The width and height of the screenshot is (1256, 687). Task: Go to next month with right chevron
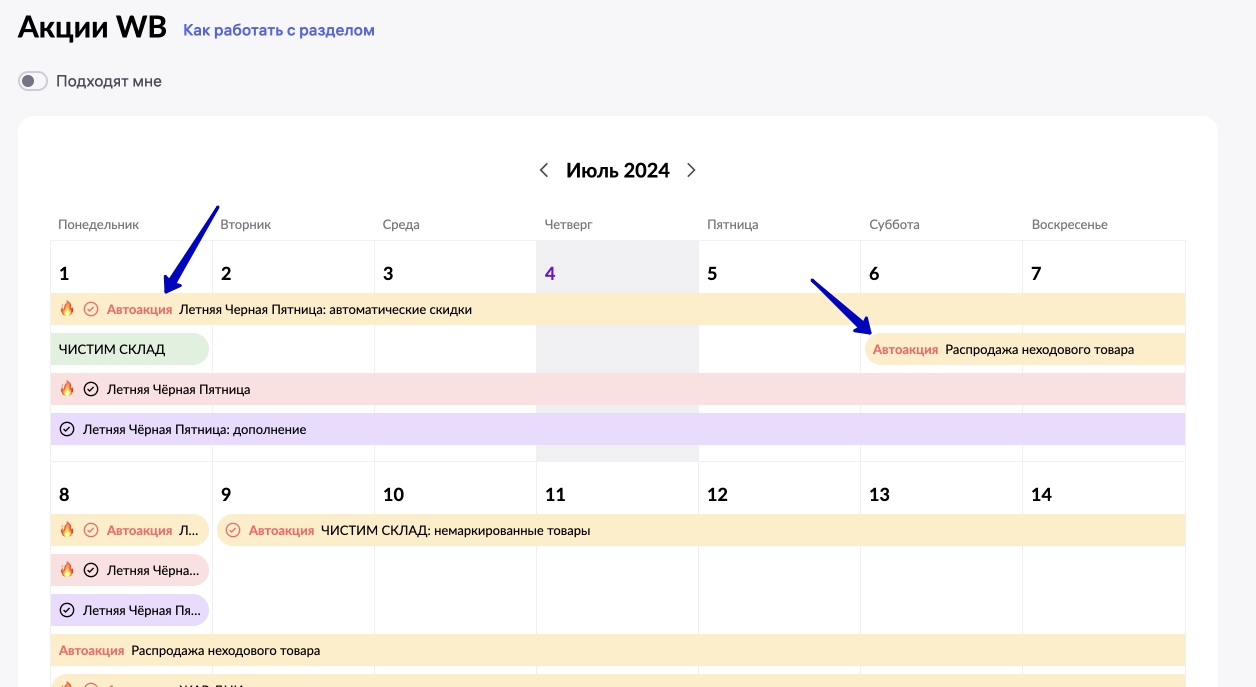pyautogui.click(x=691, y=170)
